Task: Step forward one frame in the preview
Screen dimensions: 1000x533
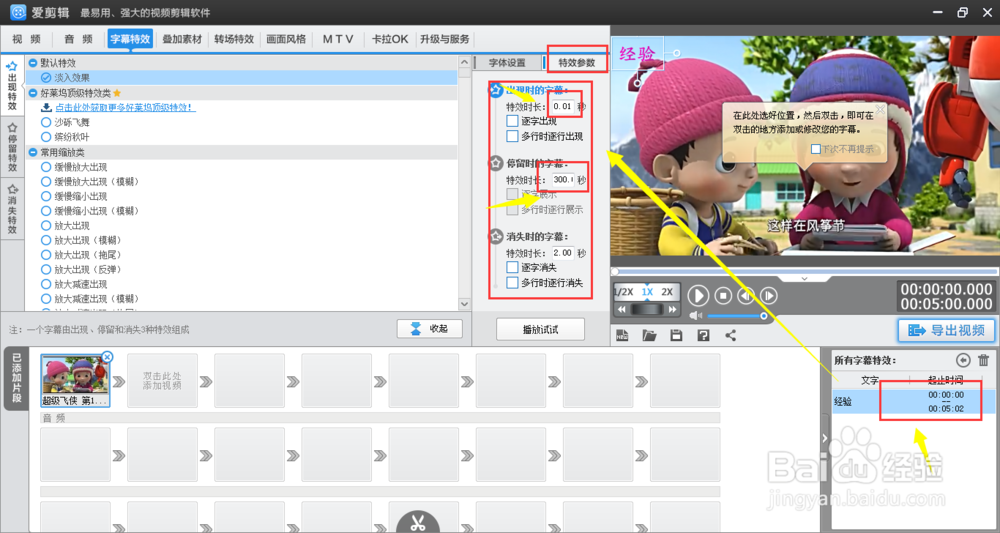Action: click(x=768, y=296)
